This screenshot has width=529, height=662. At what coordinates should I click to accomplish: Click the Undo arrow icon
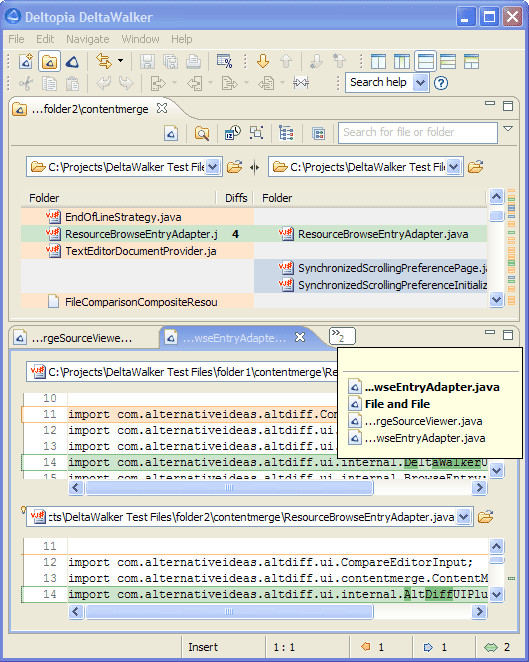(x=104, y=84)
